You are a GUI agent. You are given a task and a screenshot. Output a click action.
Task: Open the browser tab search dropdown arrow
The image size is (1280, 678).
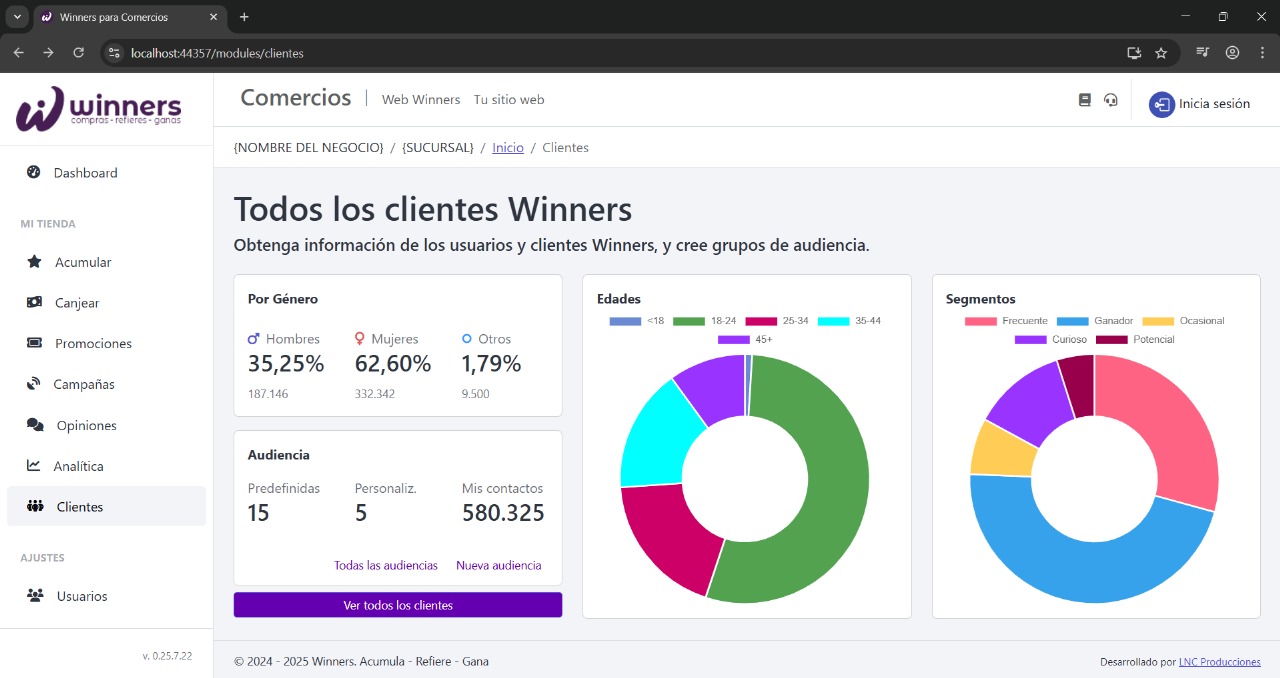[17, 17]
